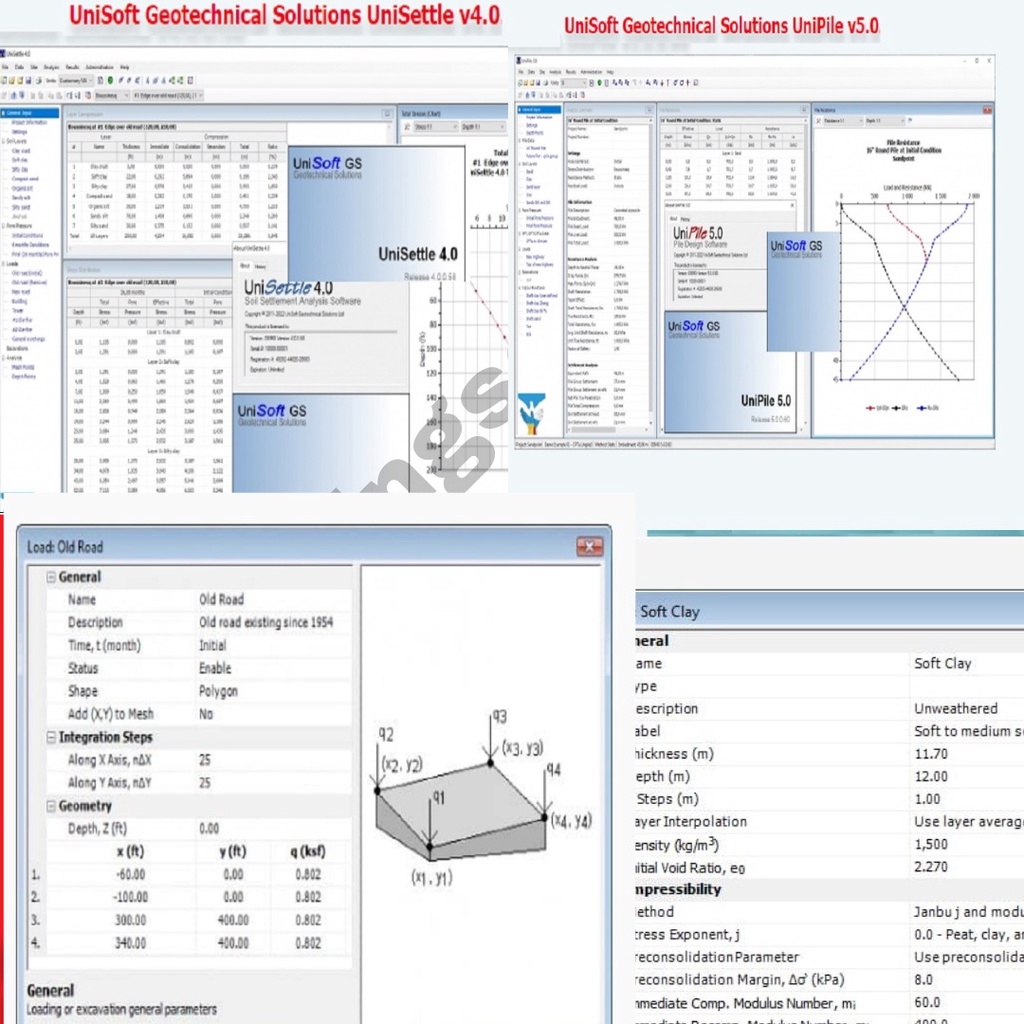1024x1024 pixels.
Task: Select Compact sand layer in UniSettle tree
Action: point(25,179)
